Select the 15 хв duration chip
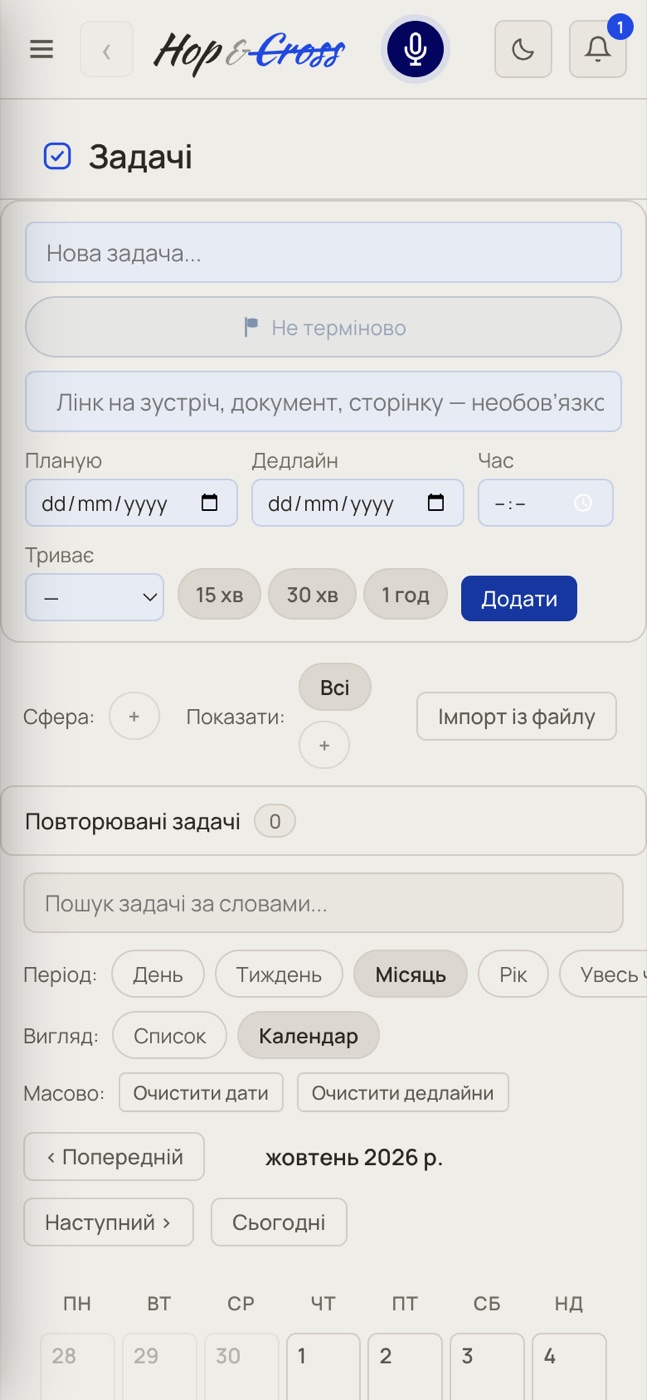647x1400 pixels. click(x=219, y=595)
